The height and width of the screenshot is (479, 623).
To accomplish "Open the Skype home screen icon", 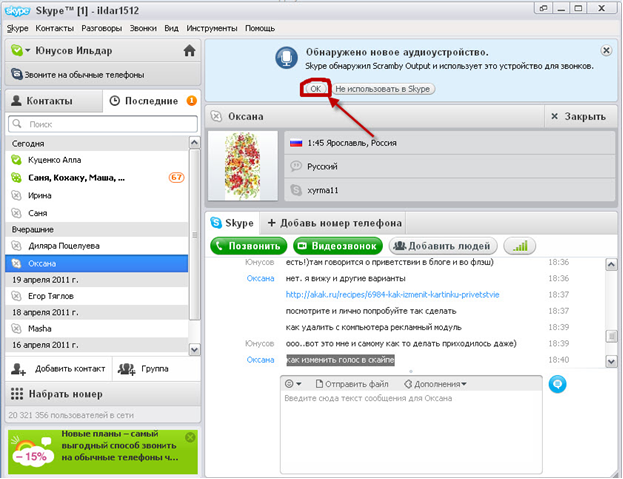I will [x=190, y=50].
